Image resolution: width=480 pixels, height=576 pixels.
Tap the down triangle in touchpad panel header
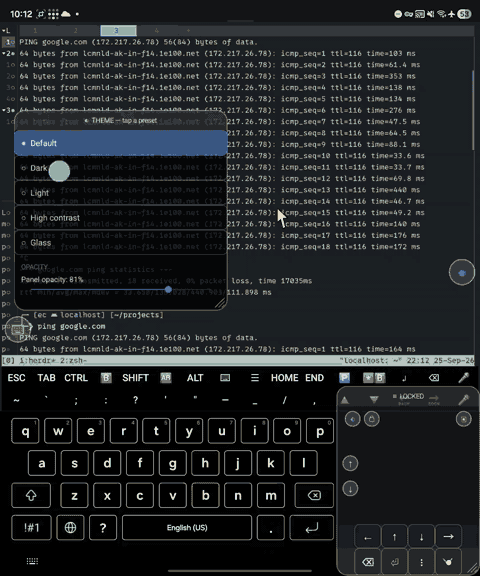click(374, 400)
